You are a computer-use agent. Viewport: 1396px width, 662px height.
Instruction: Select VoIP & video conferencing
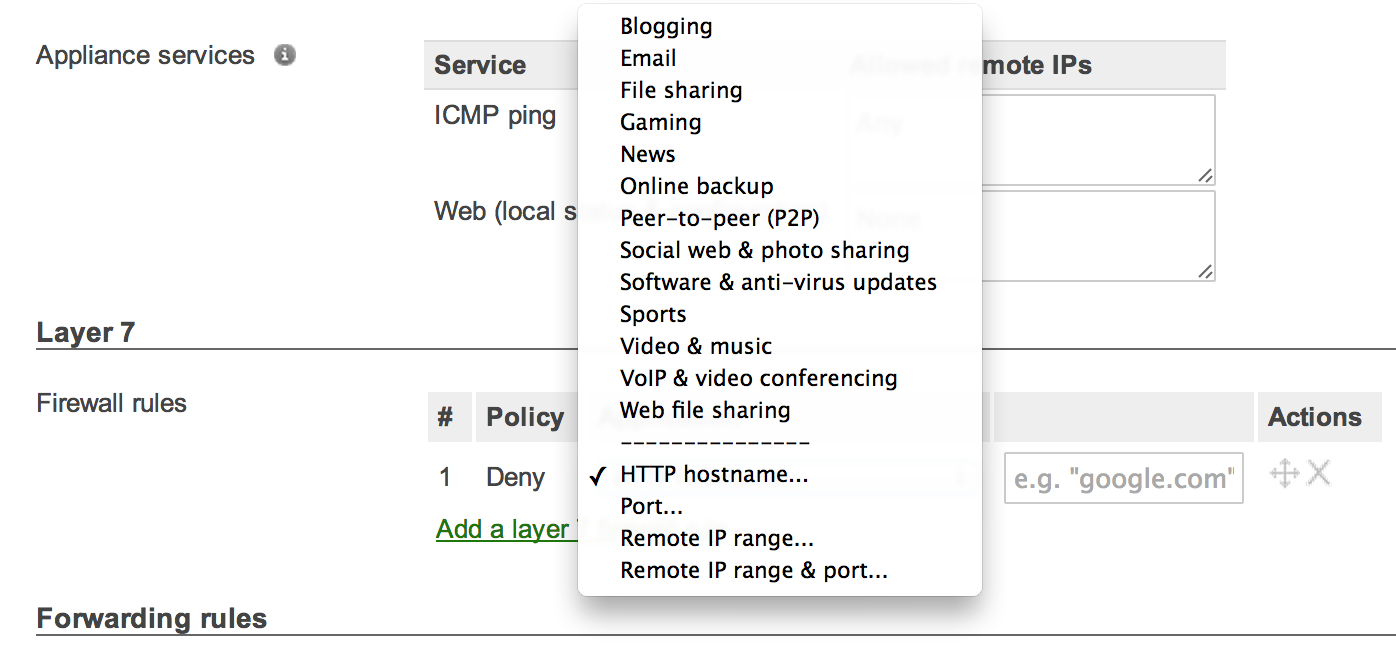758,378
